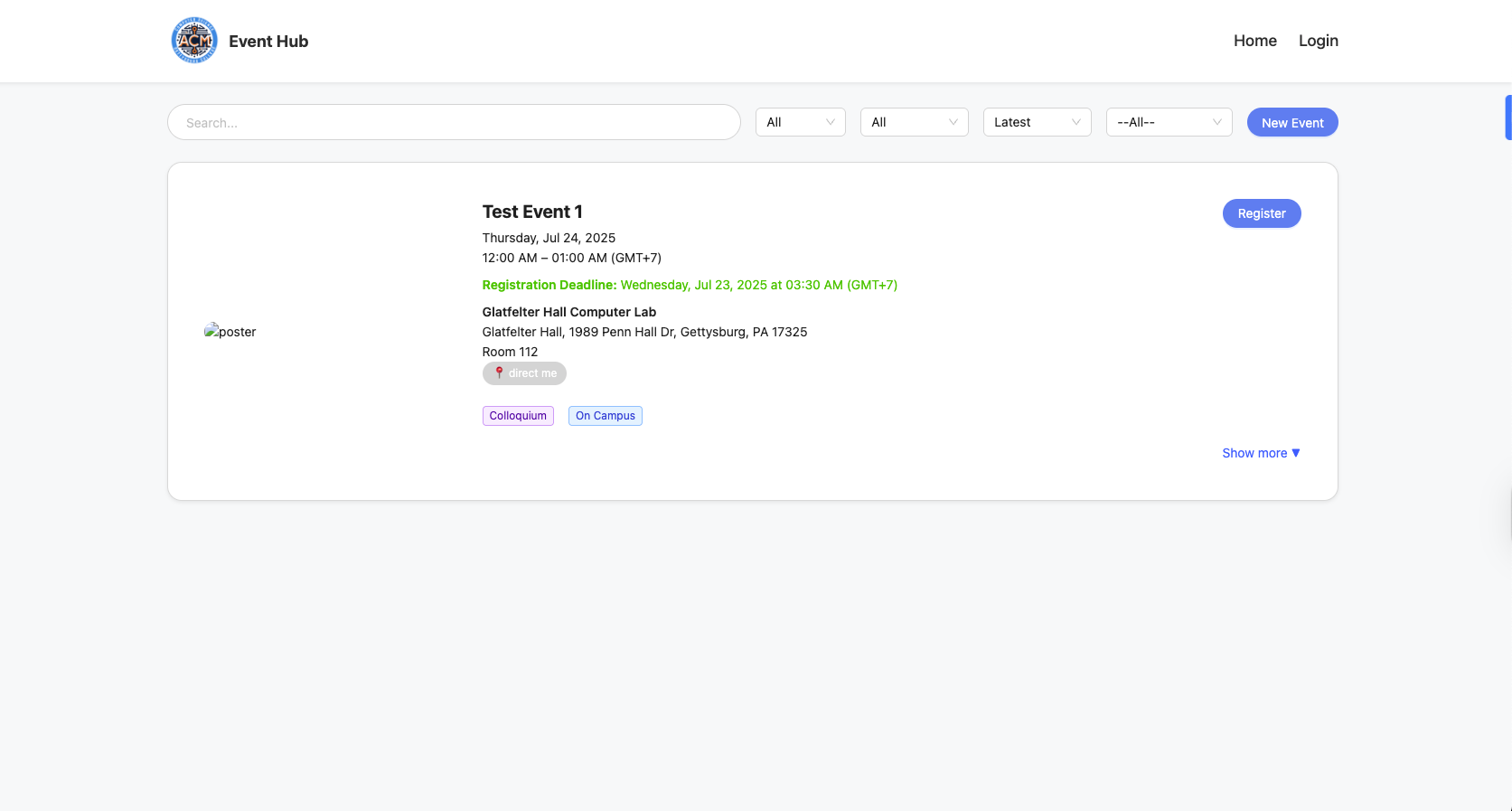Create a New Event
The height and width of the screenshot is (811, 1512).
(1292, 123)
